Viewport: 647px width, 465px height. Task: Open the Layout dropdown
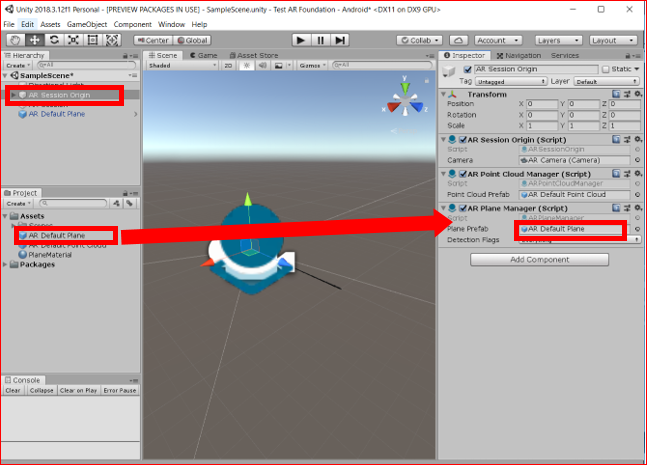(x=613, y=40)
